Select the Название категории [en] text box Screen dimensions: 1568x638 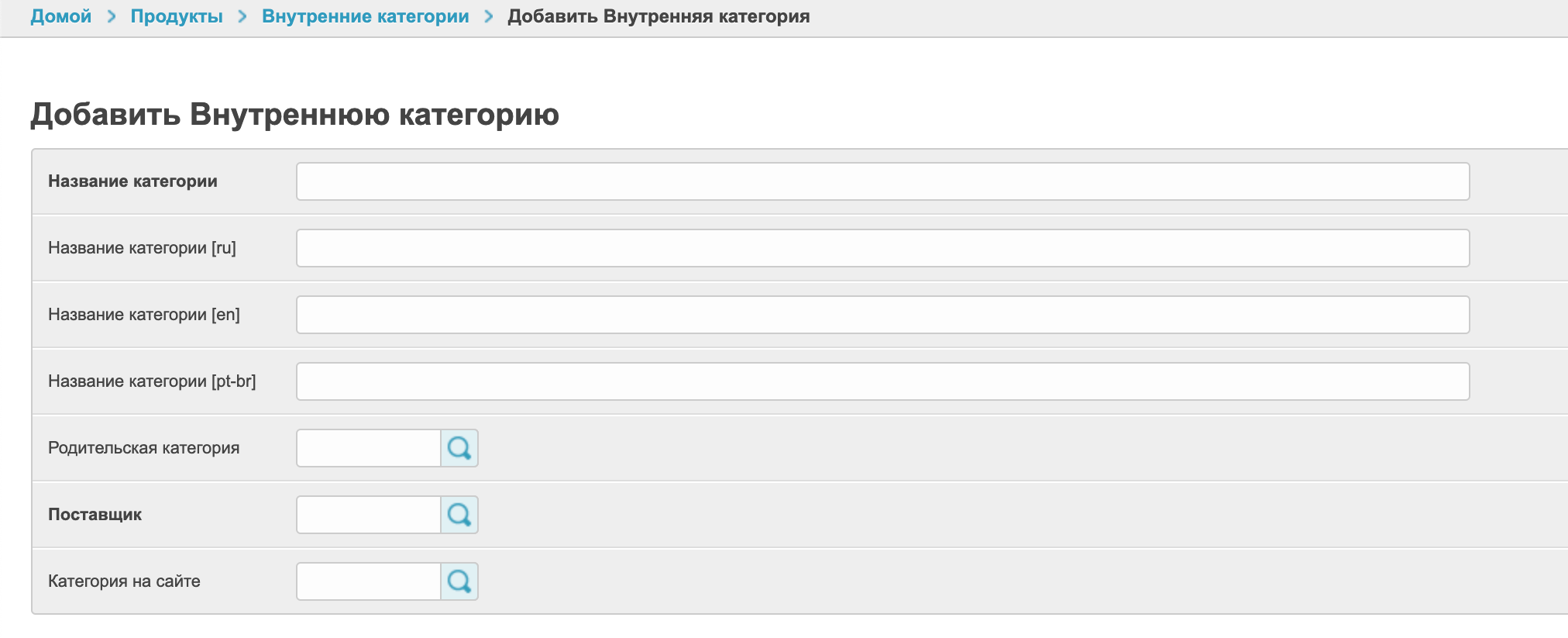(882, 315)
